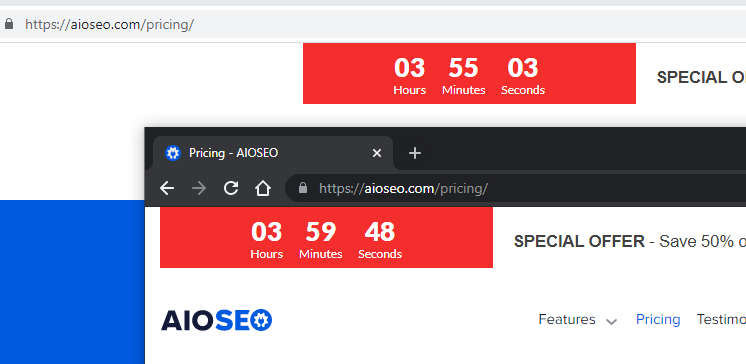The image size is (746, 364).
Task: Click the light browser address bar URL
Action: click(109, 24)
